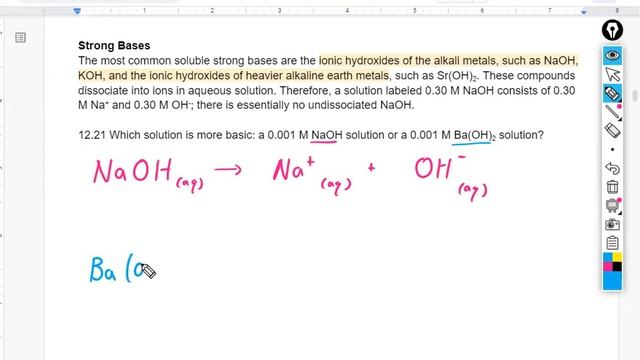Pick the yellow color swatch

click(617, 257)
